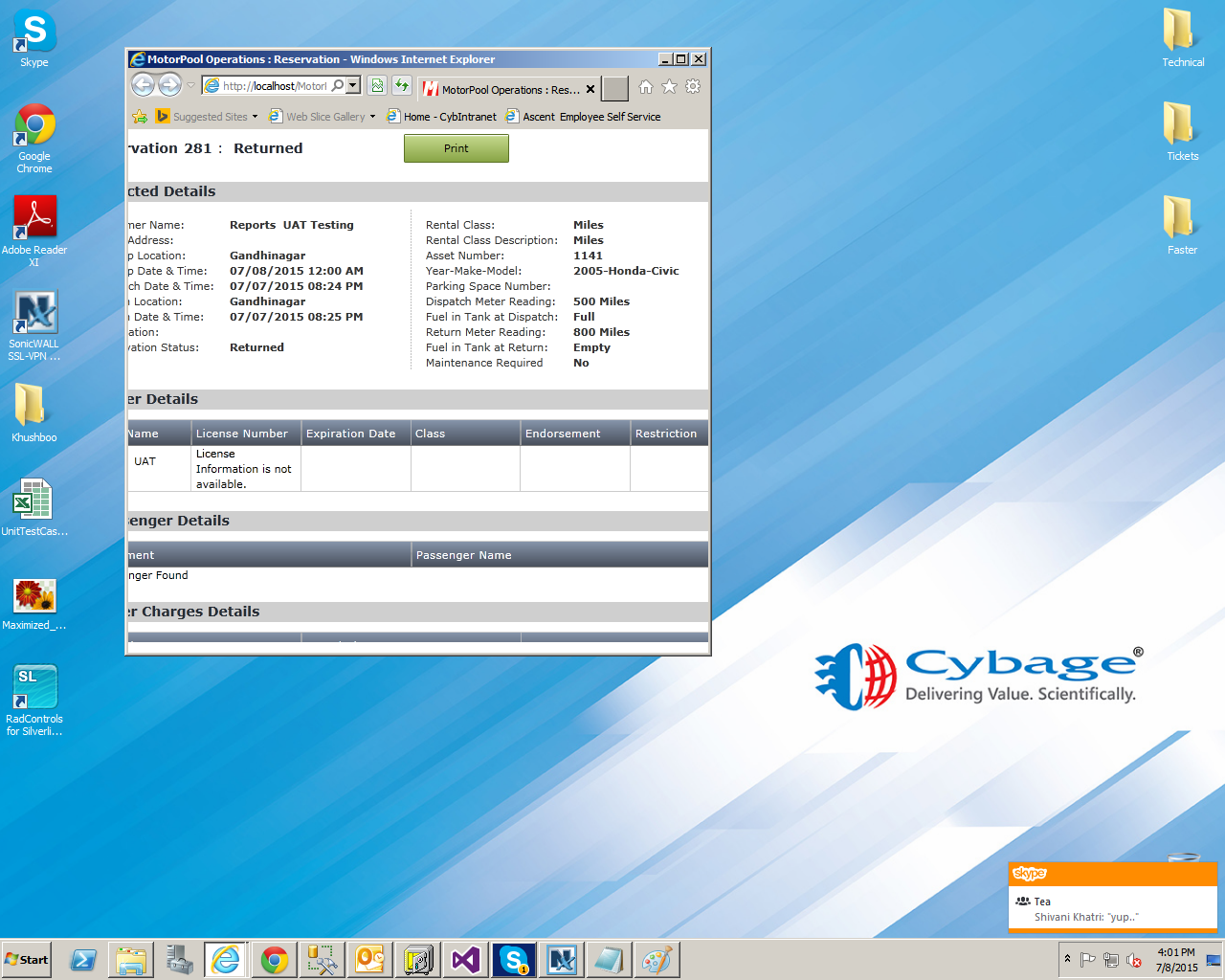Open Server Manager toolbox taskbar icon

[x=179, y=960]
